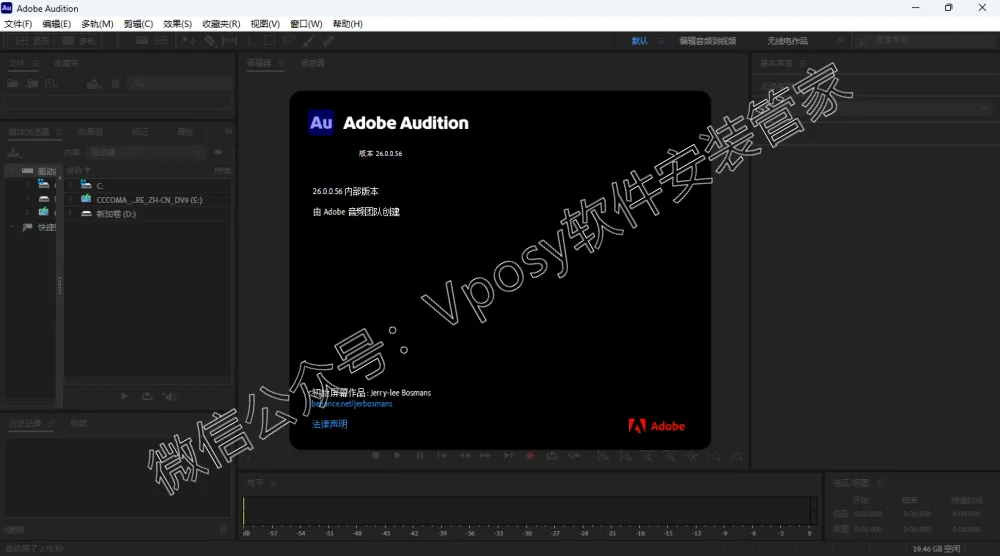
Task: Open the Files (文件) panel menu icon
Action: click(35, 63)
